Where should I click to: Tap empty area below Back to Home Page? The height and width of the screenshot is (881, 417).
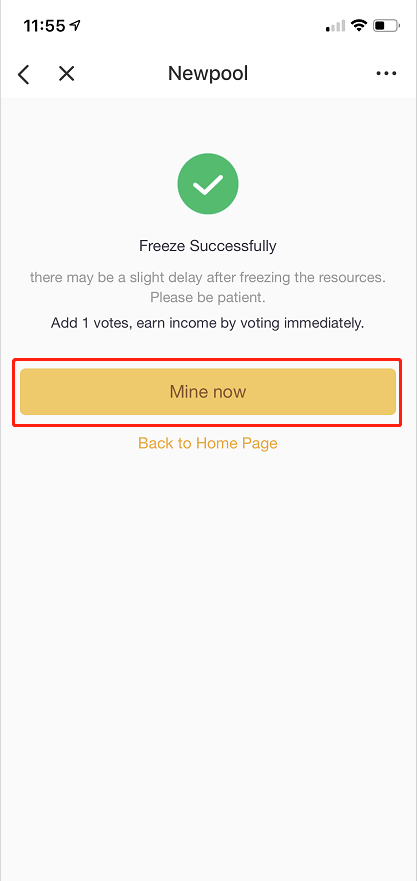tap(208, 646)
